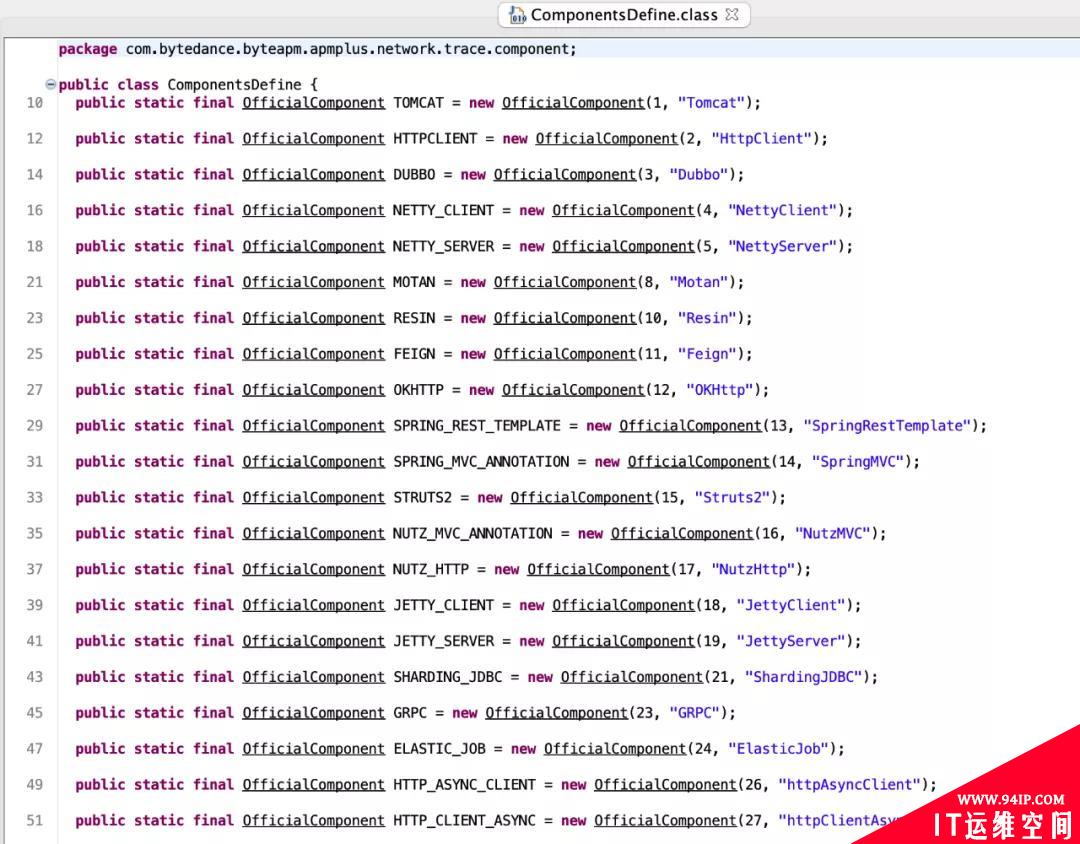
Task: Click the SHARDING_JDBC constant name
Action: coord(448,677)
